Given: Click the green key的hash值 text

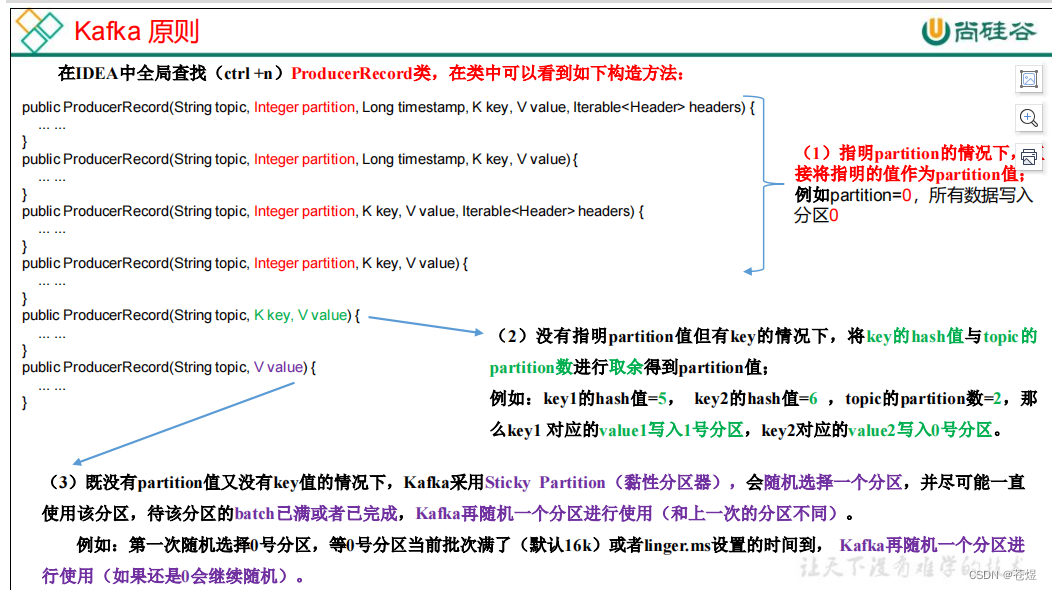Looking at the screenshot, I should pyautogui.click(x=915, y=336).
